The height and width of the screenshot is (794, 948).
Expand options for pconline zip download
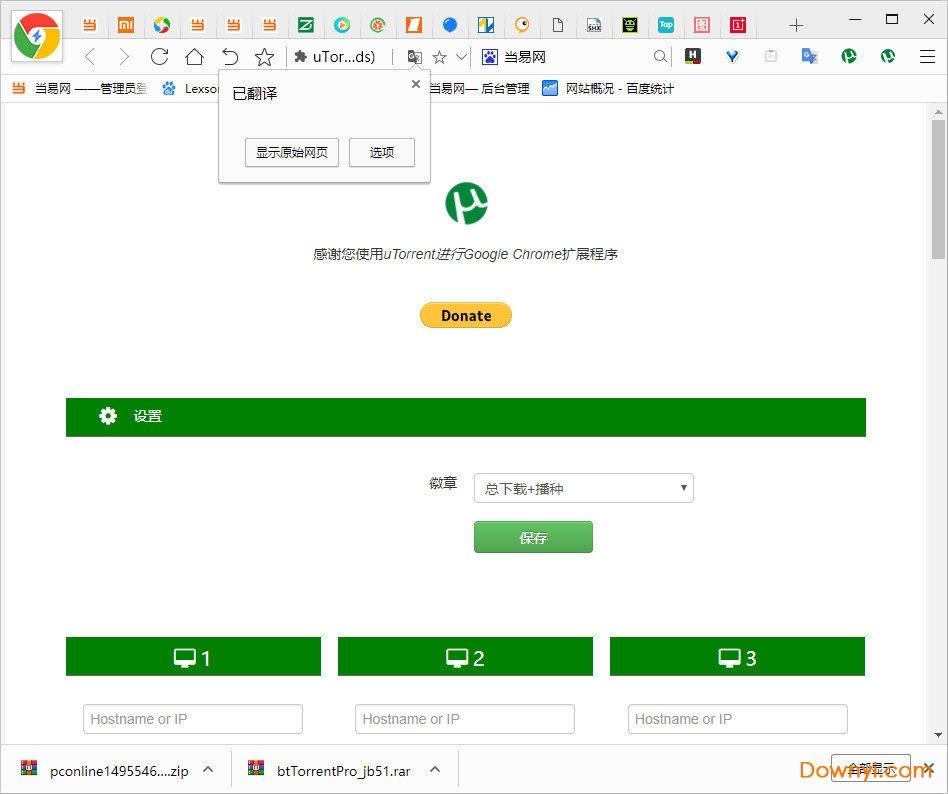click(208, 770)
